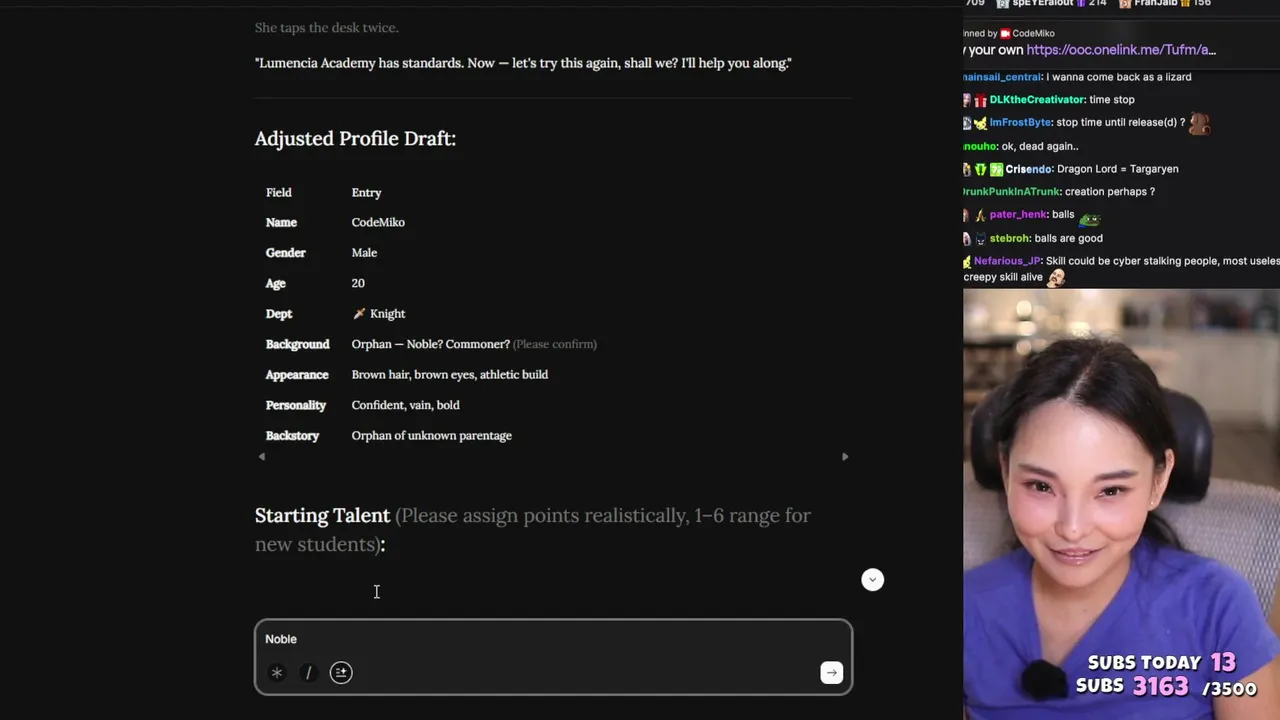Click the gift badge beside DLKtheCreativator
The image size is (1280, 720).
coord(980,100)
